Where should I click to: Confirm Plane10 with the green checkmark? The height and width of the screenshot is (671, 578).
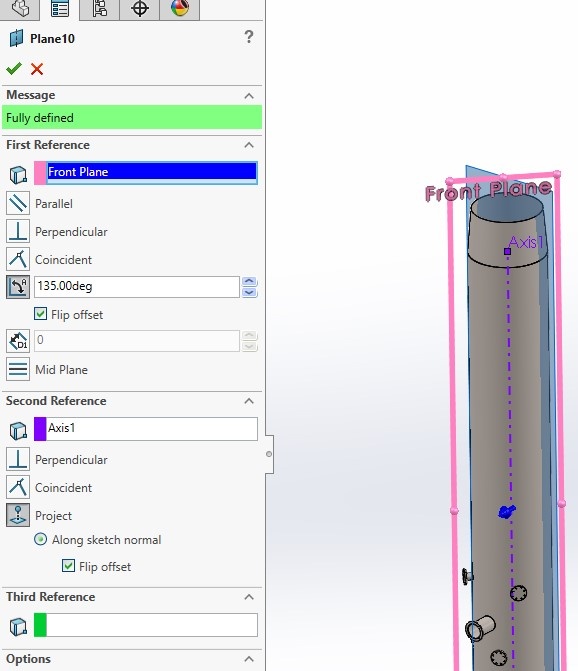pyautogui.click(x=14, y=68)
